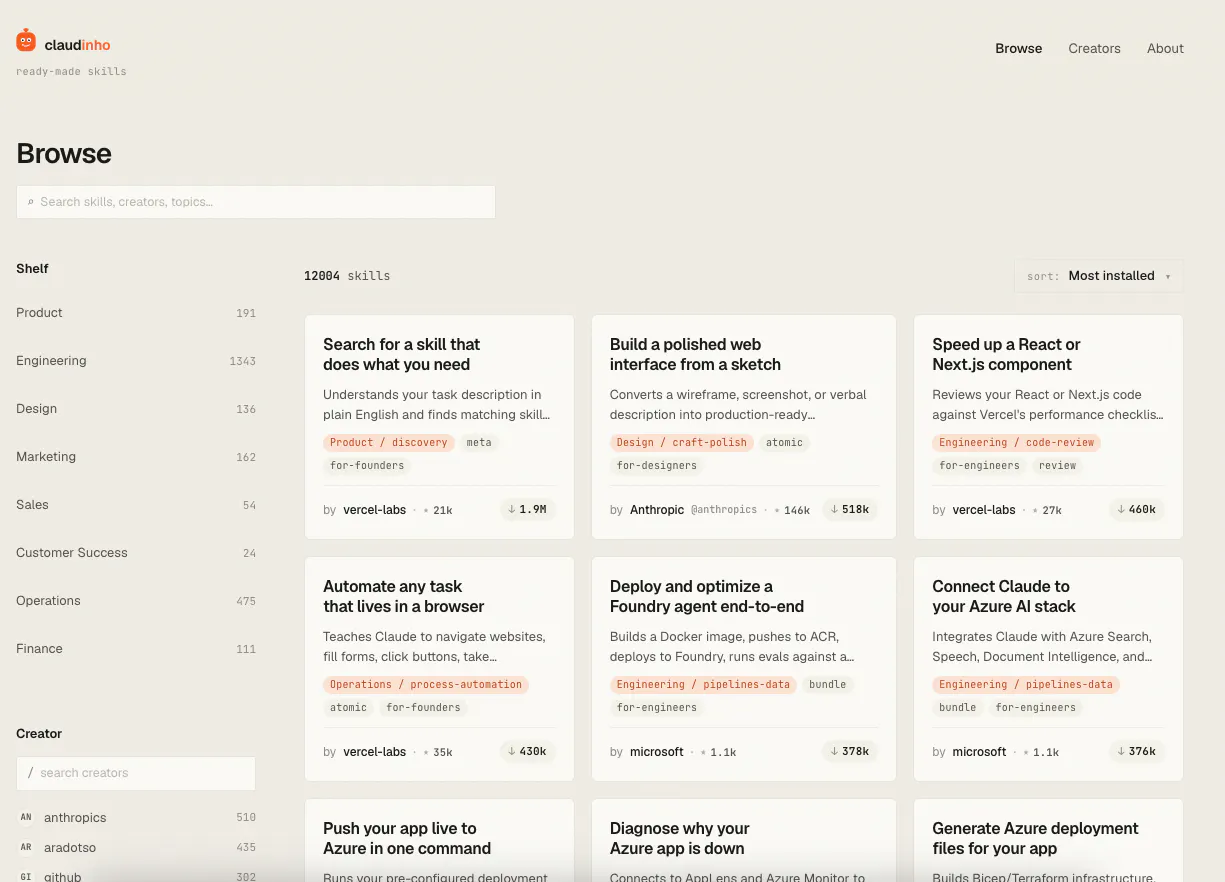Open the About navigation item

(x=1165, y=48)
